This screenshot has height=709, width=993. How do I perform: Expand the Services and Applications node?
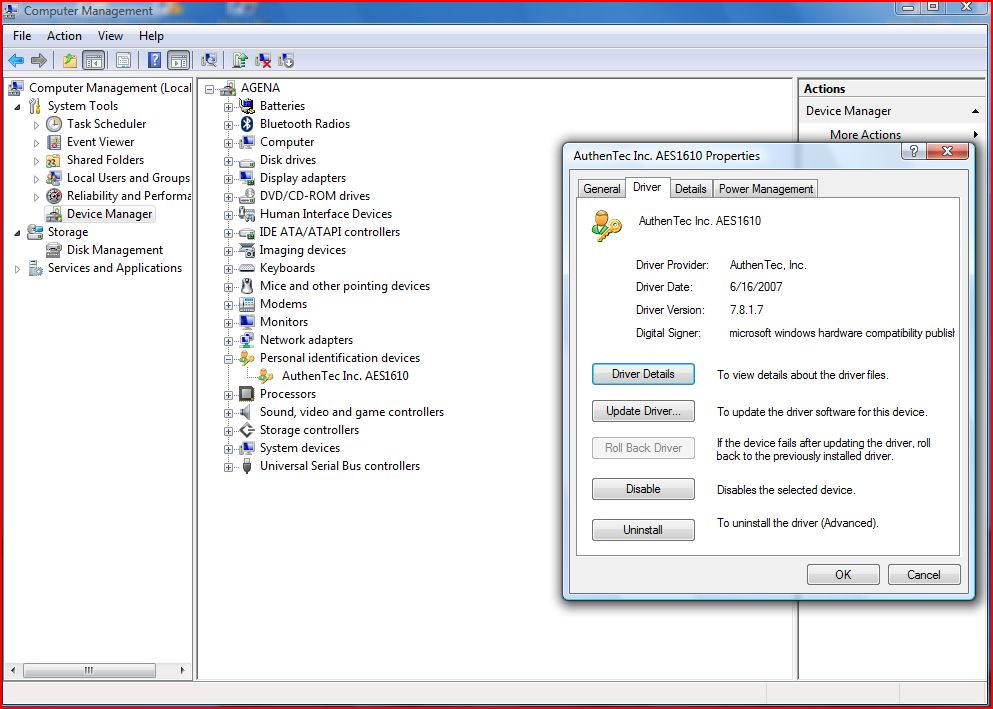tap(17, 269)
